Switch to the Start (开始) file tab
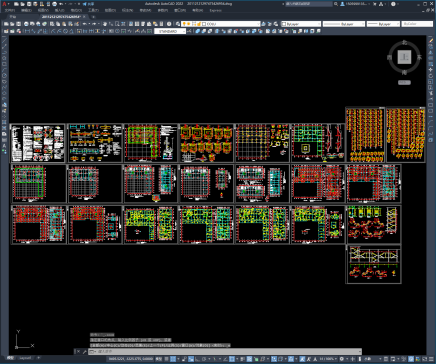Image resolution: width=436 pixels, height=364 pixels. (x=13, y=16)
